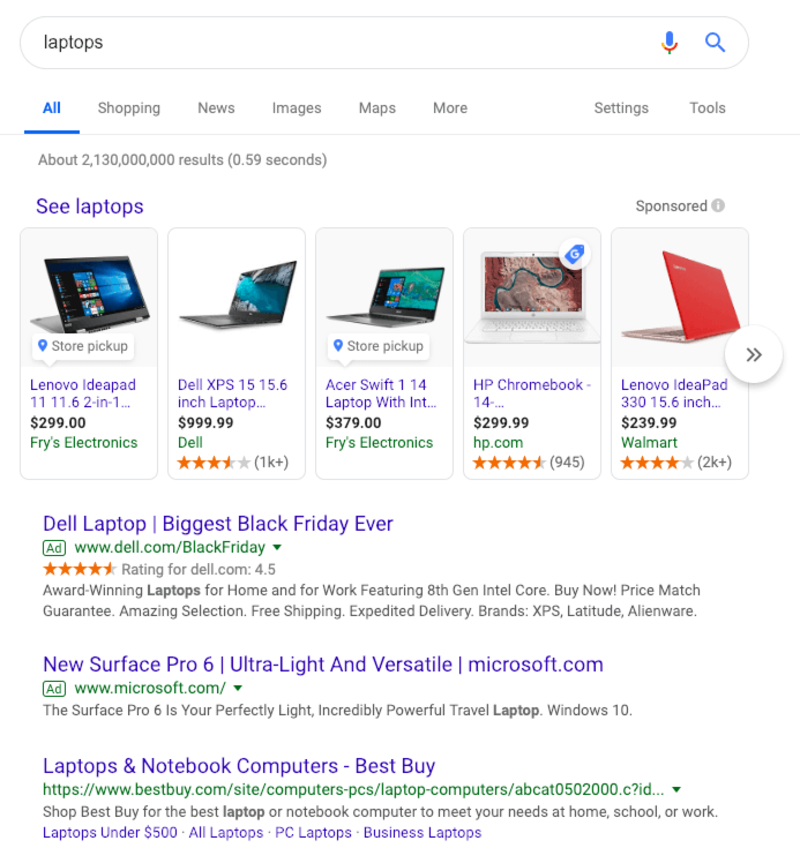Click the microphone voice search icon

point(669,43)
